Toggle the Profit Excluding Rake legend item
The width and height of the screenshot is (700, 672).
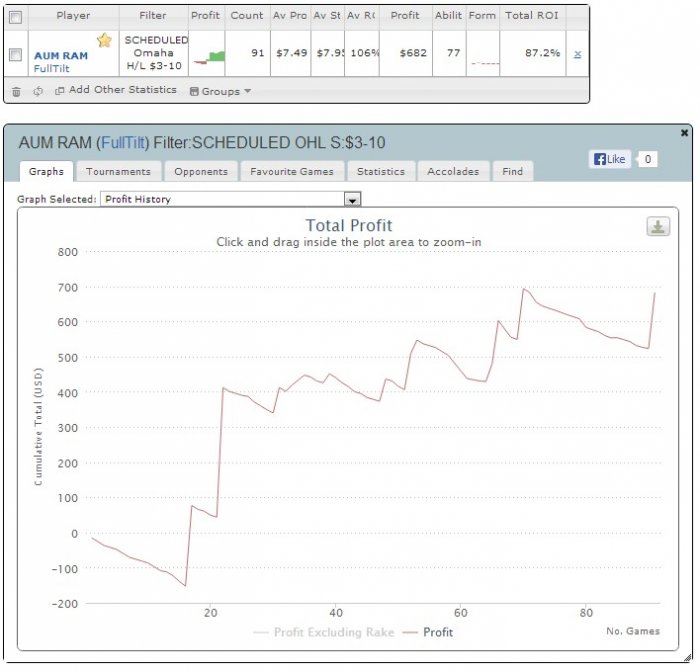(x=324, y=632)
